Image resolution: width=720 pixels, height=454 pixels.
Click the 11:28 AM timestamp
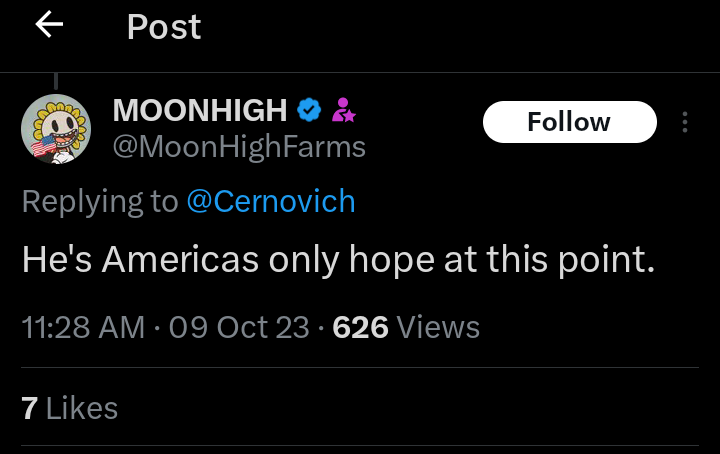pos(83,327)
